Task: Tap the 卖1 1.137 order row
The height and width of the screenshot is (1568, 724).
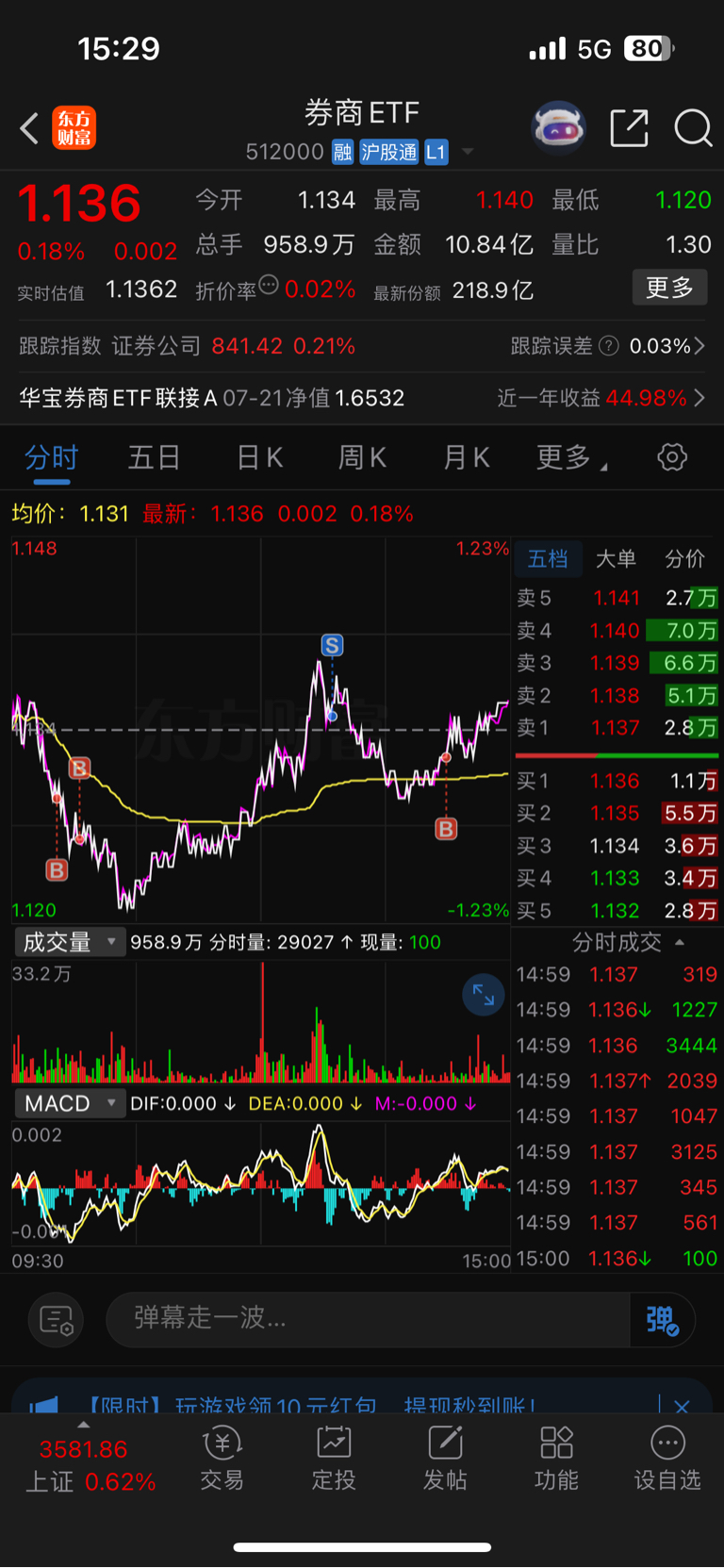Action: [617, 728]
